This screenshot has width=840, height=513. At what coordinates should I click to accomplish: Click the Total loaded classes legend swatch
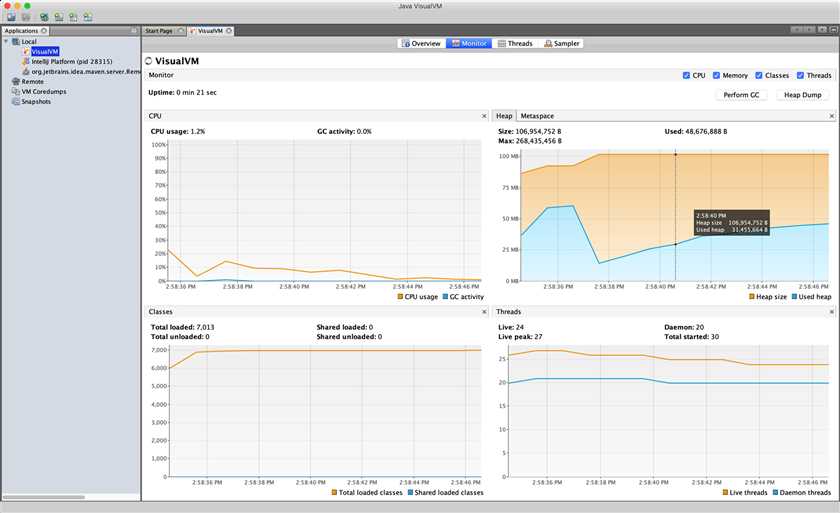click(335, 492)
